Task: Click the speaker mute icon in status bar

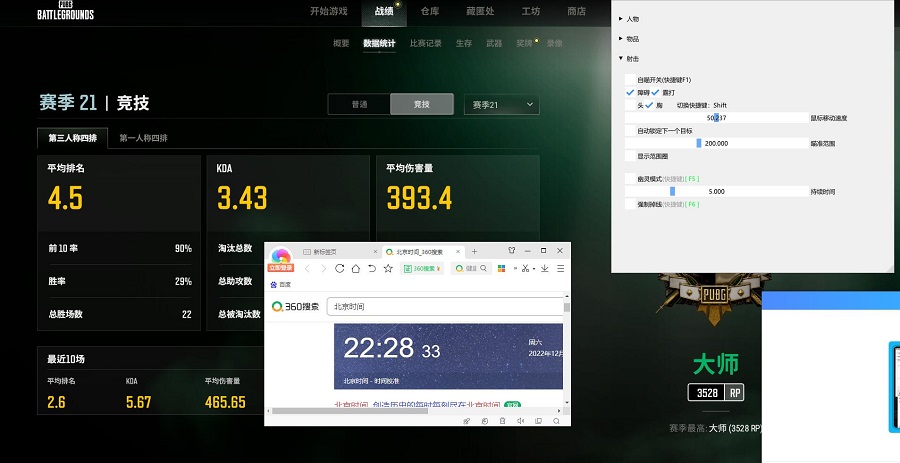Action: (x=520, y=421)
